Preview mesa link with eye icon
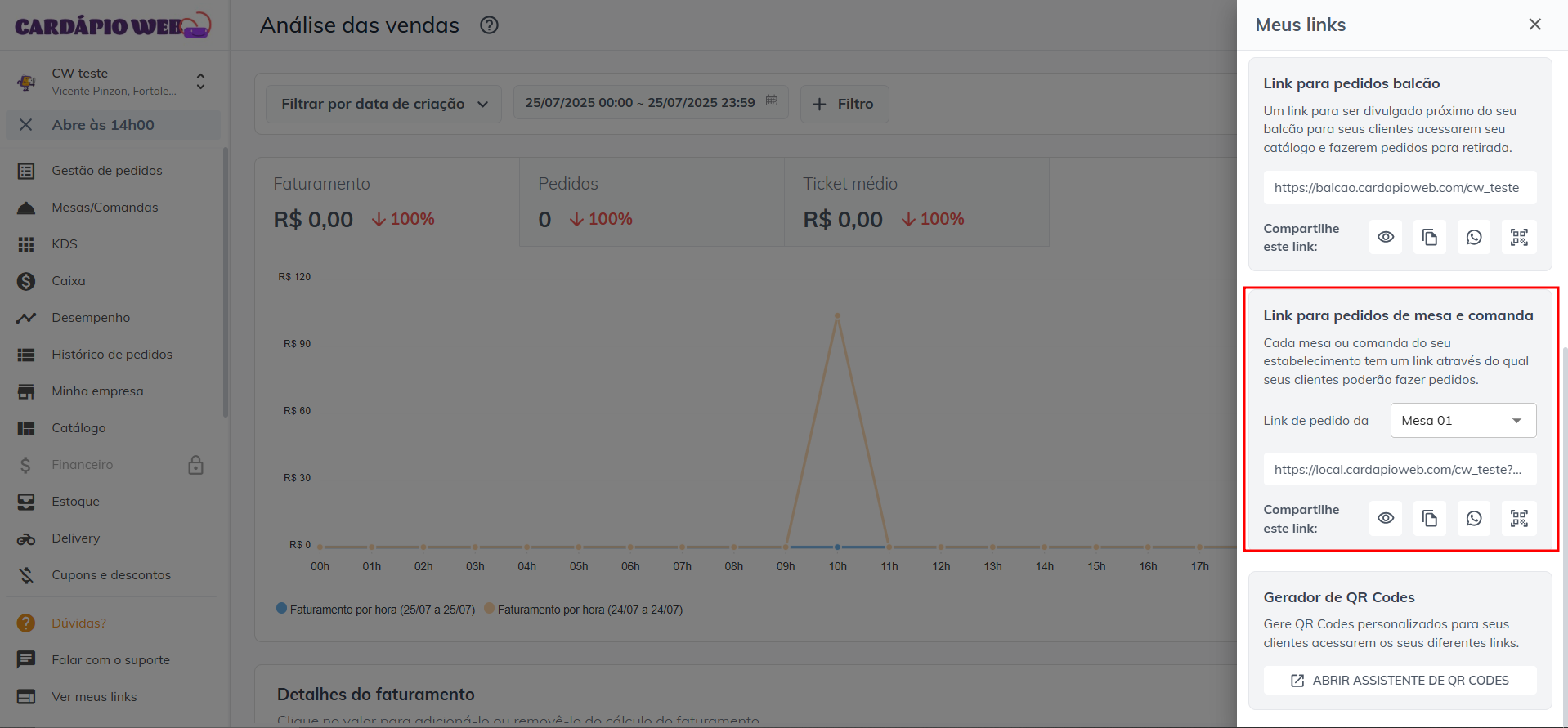 1385,518
